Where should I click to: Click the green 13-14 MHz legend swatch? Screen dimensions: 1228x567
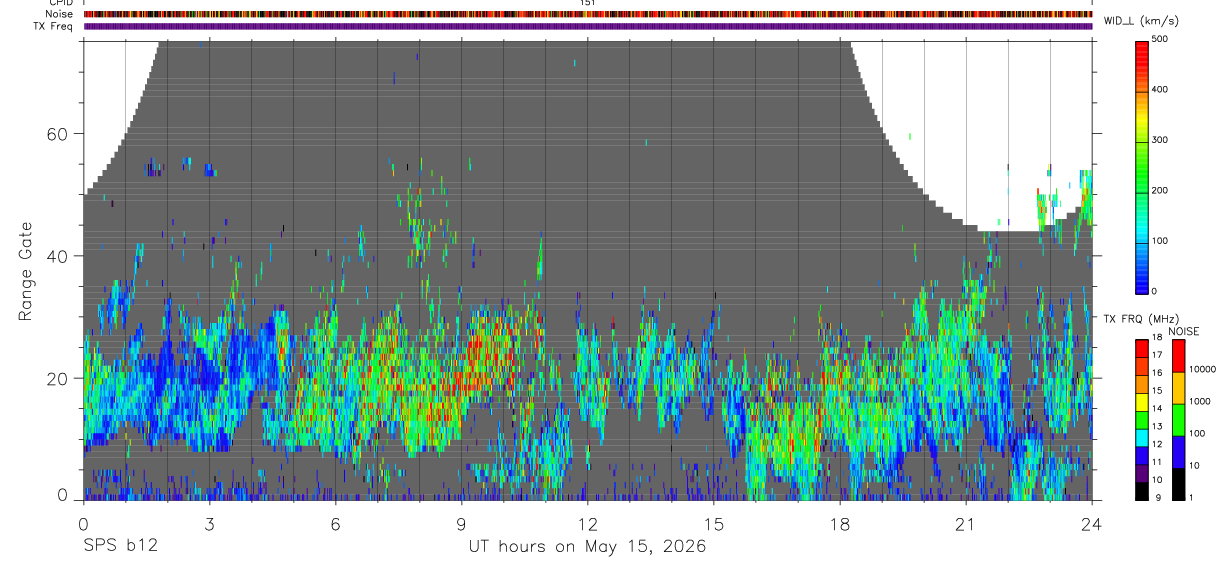[1142, 420]
